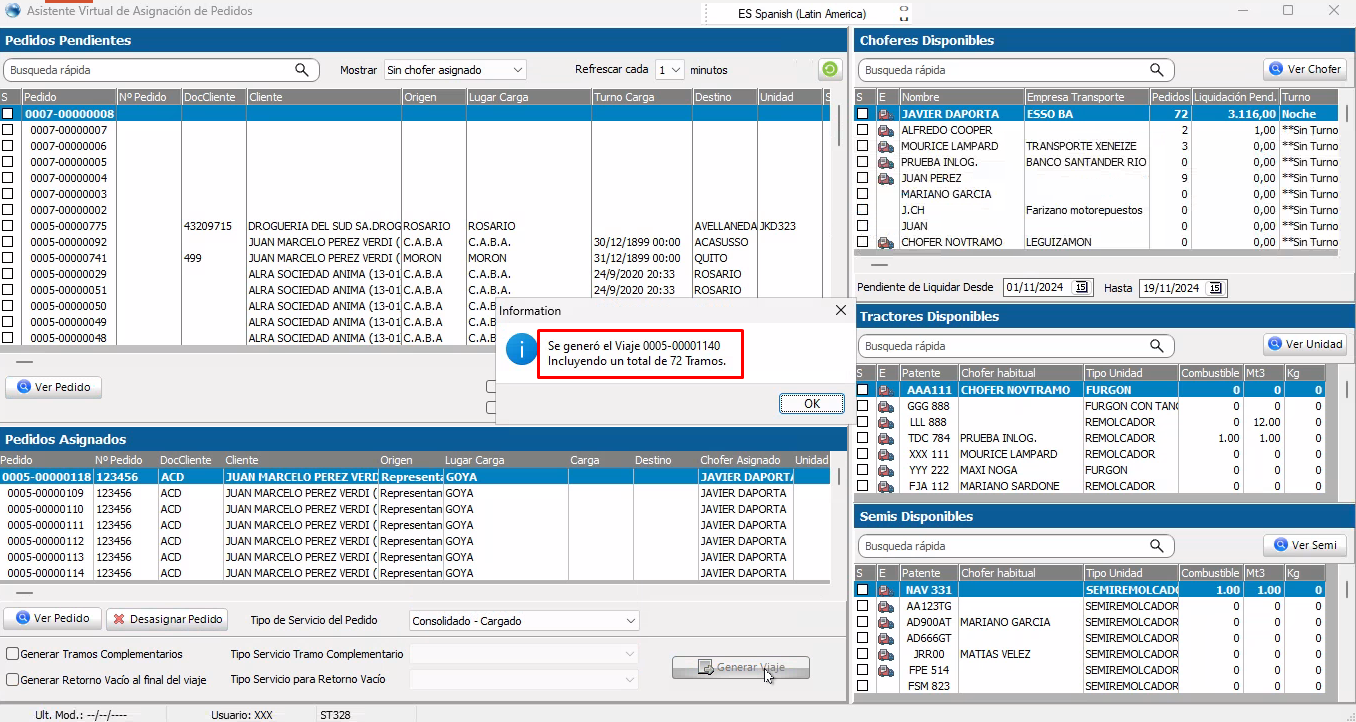Check the box for pedido 0005-00000092
This screenshot has width=1356, height=722.
pyautogui.click(x=8, y=242)
